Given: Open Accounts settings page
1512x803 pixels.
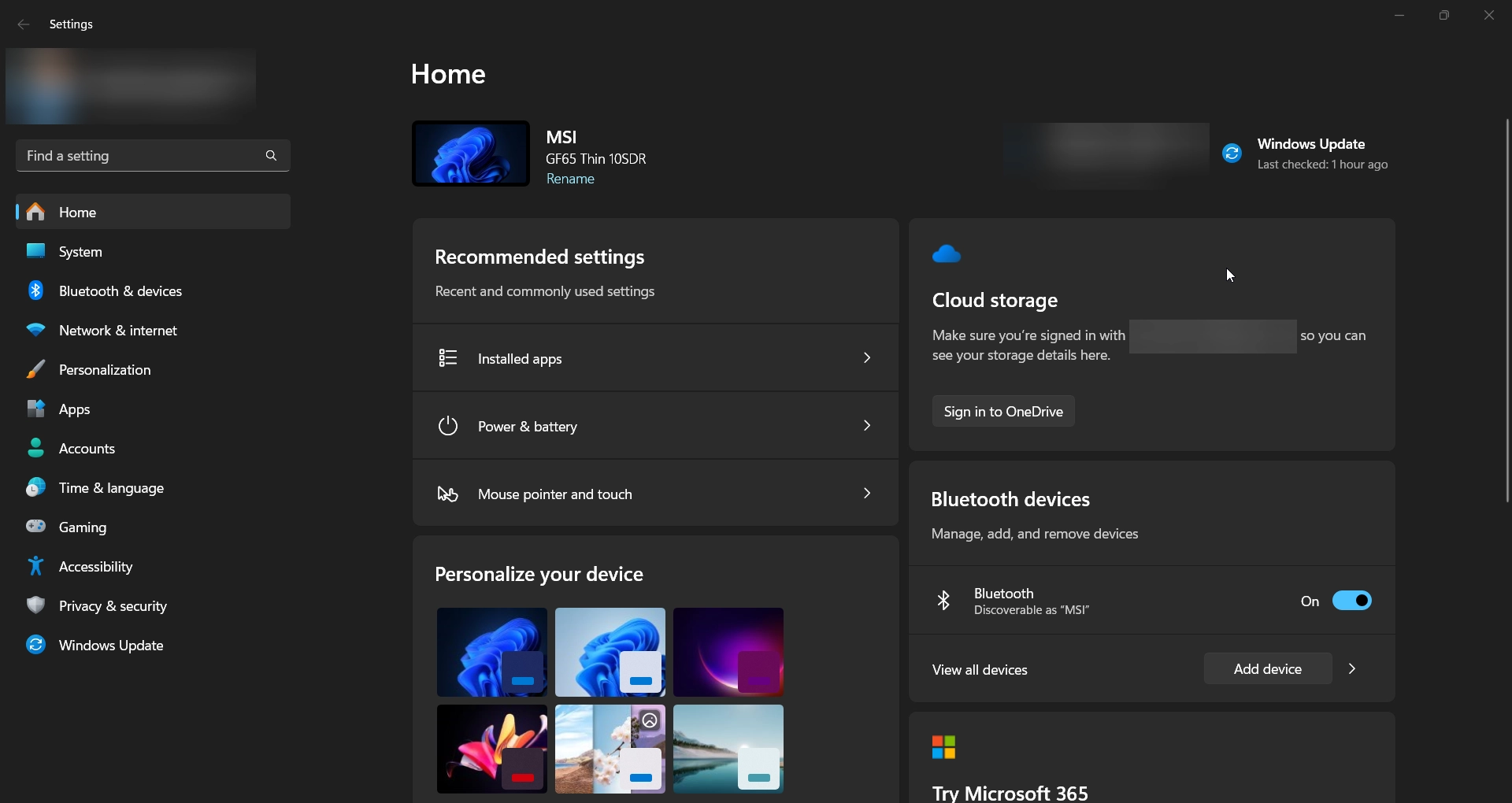Looking at the screenshot, I should 153,448.
